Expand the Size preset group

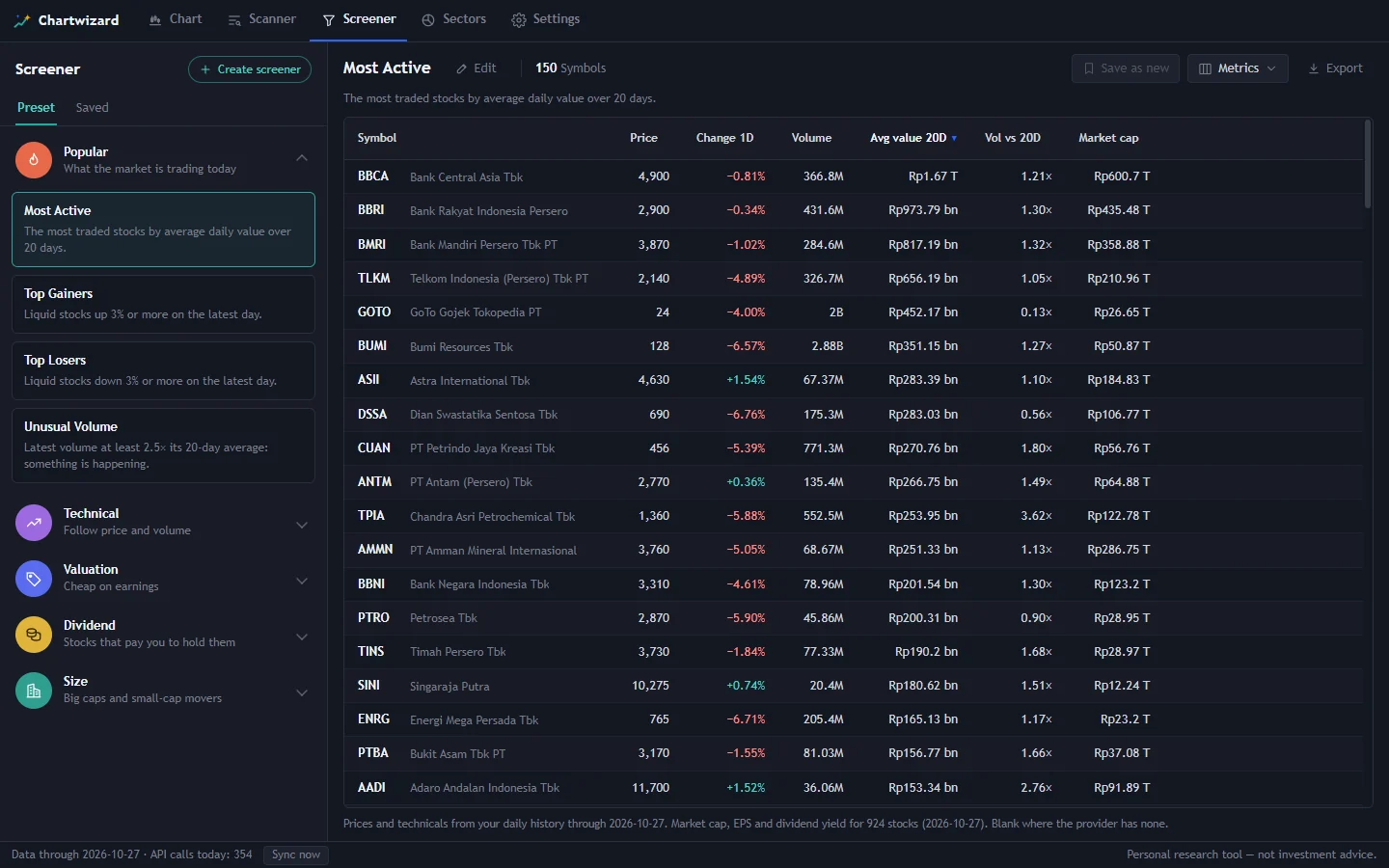(x=302, y=692)
